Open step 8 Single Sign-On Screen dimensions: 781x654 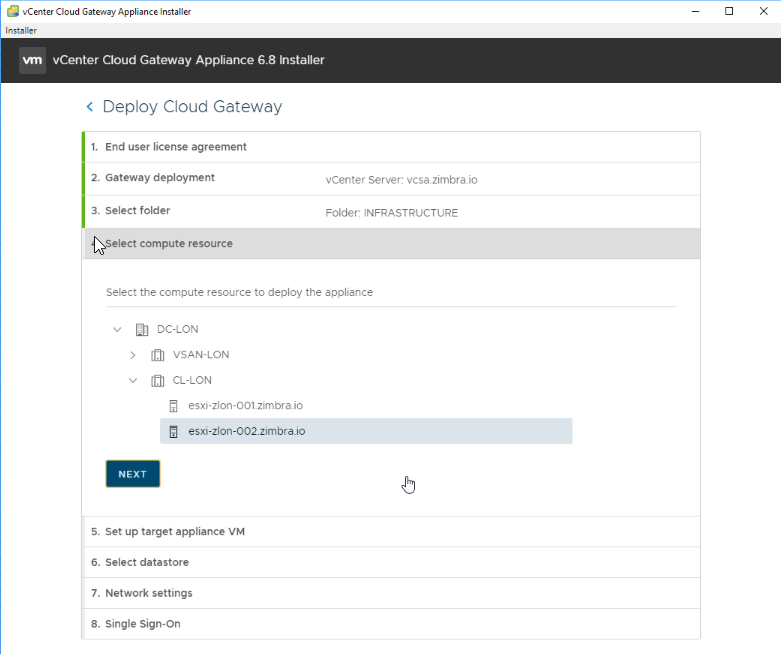pyautogui.click(x=391, y=624)
